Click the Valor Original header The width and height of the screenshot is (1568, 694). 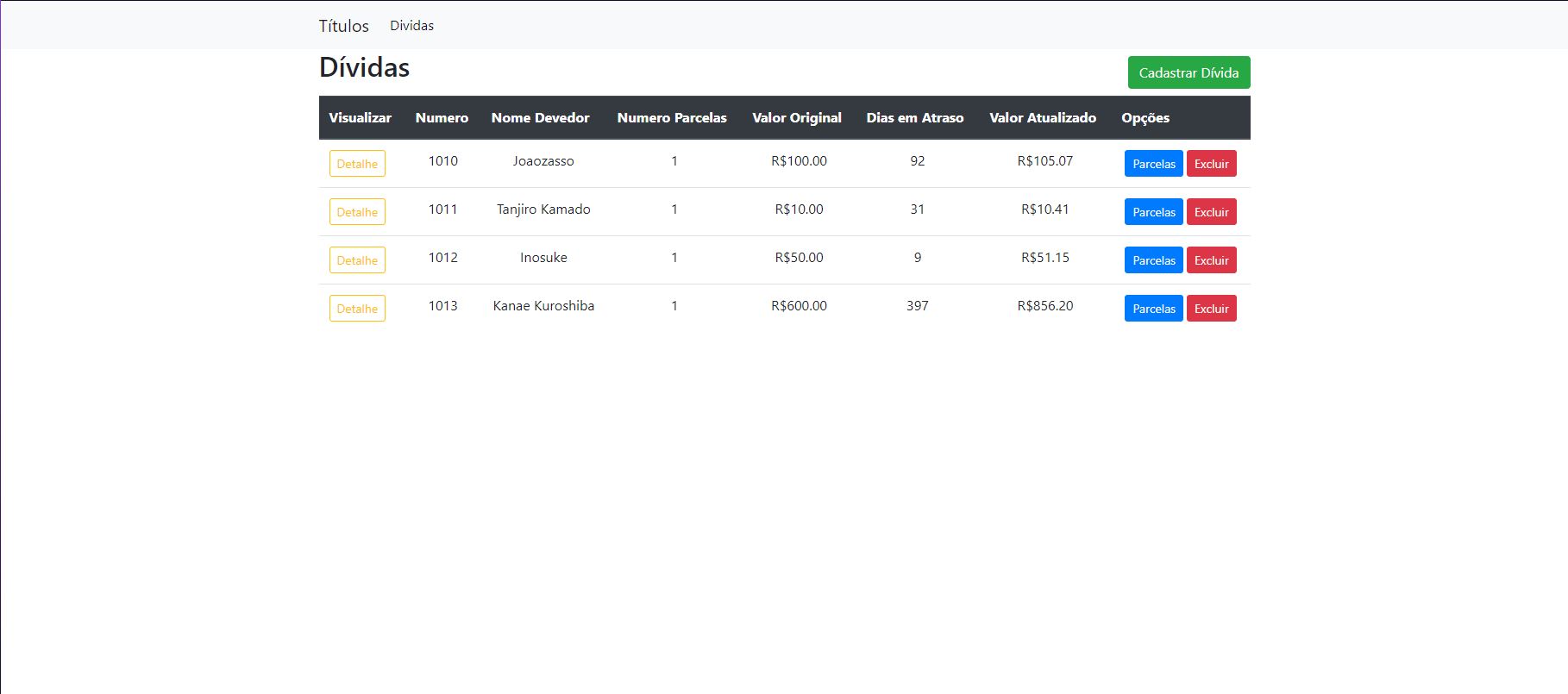click(797, 118)
